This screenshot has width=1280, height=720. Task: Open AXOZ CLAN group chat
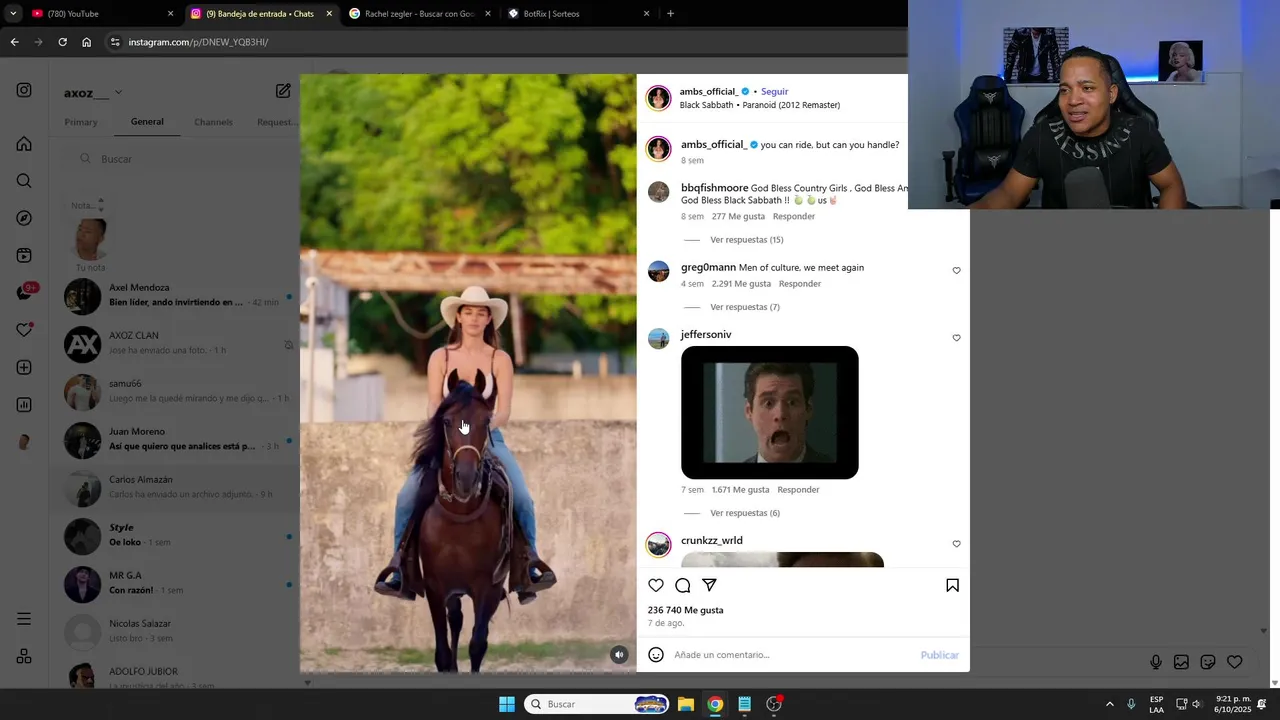pos(176,344)
